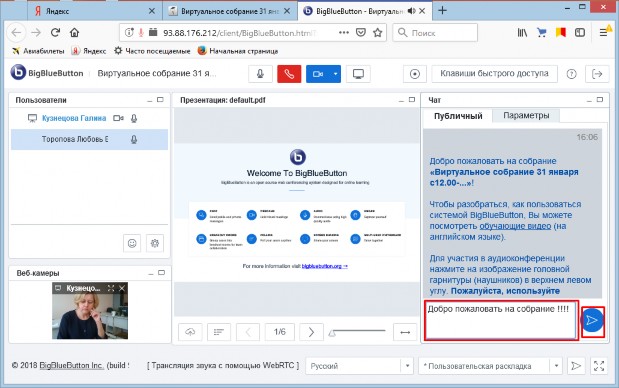Screen dimensions: 619x388
Task: Click browser address bar URL
Action: pyautogui.click(x=240, y=33)
